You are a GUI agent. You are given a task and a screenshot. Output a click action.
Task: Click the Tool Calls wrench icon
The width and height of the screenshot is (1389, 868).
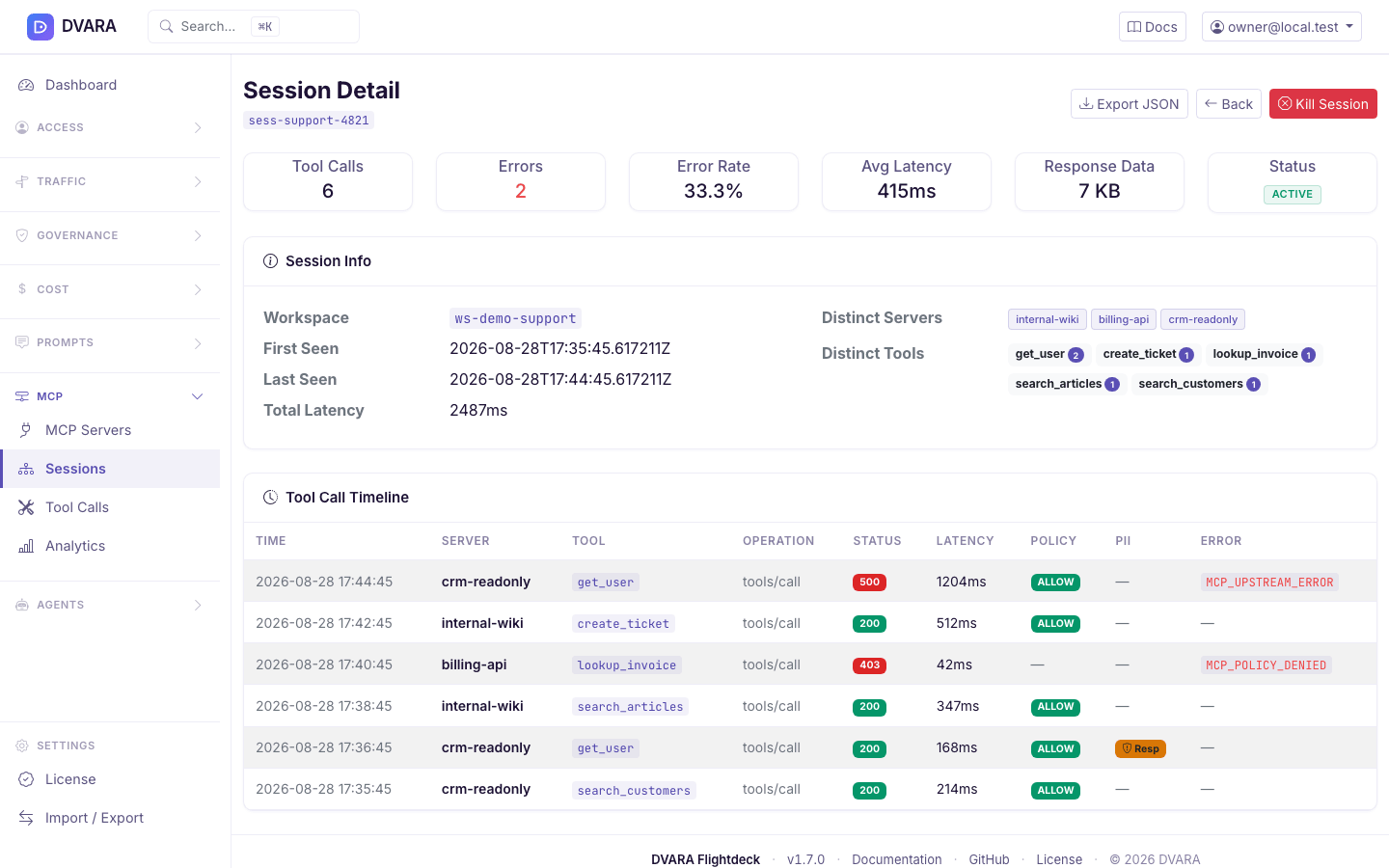(26, 507)
